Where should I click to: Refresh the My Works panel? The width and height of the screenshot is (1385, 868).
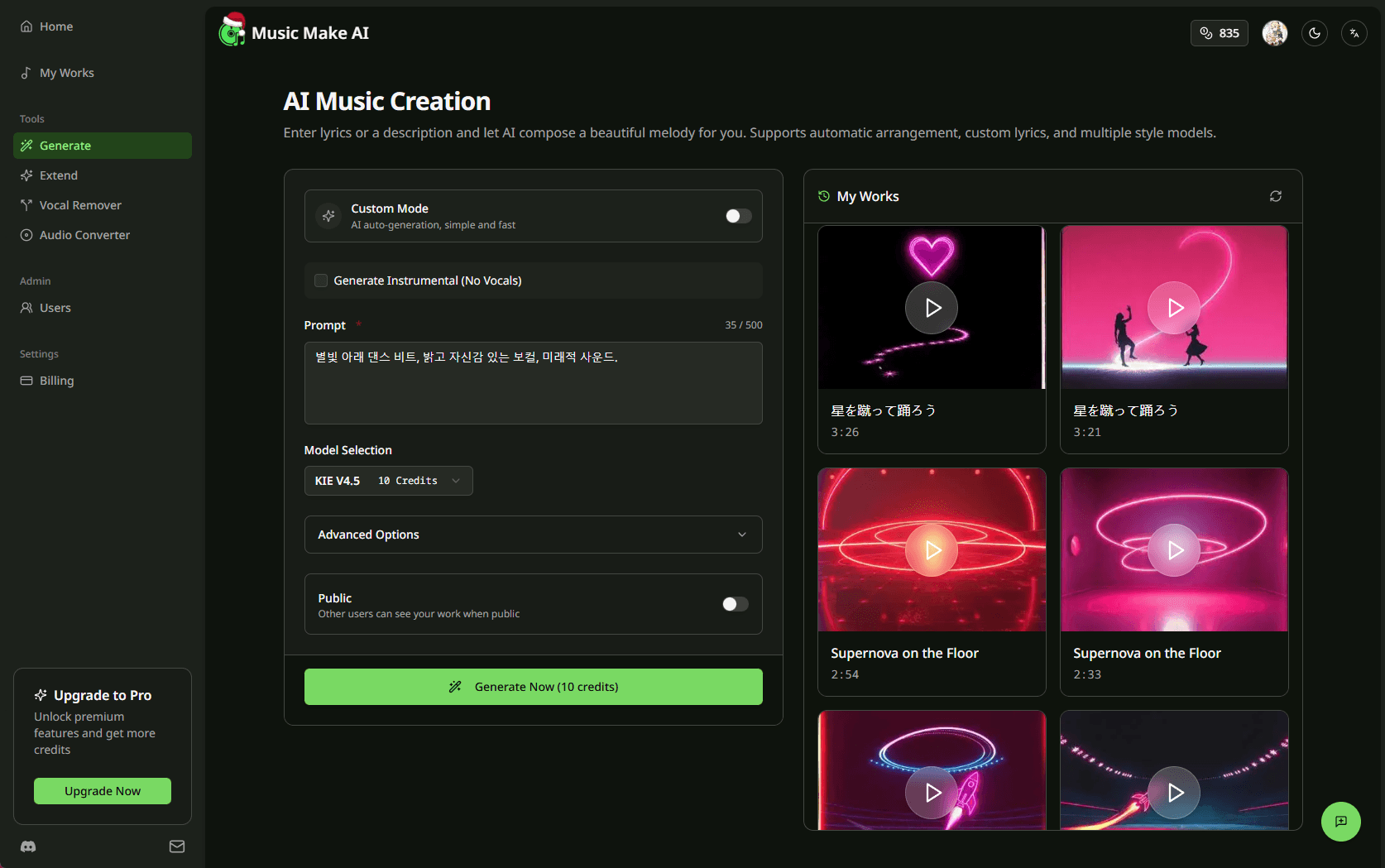click(x=1275, y=196)
